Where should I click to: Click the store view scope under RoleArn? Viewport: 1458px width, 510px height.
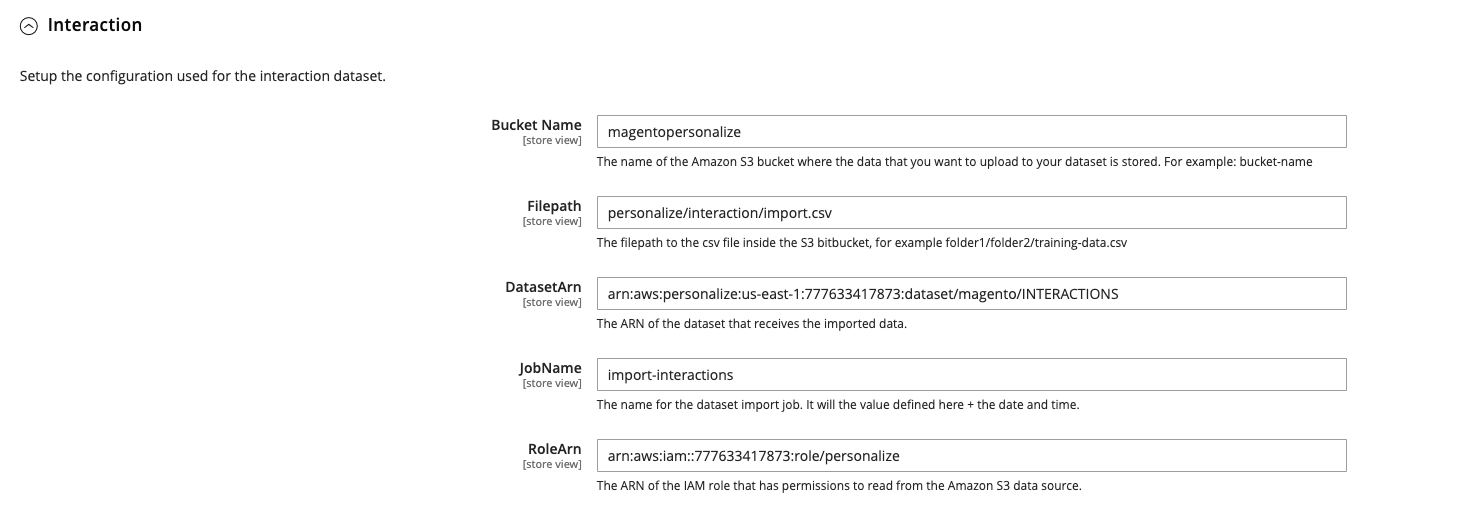[x=551, y=464]
